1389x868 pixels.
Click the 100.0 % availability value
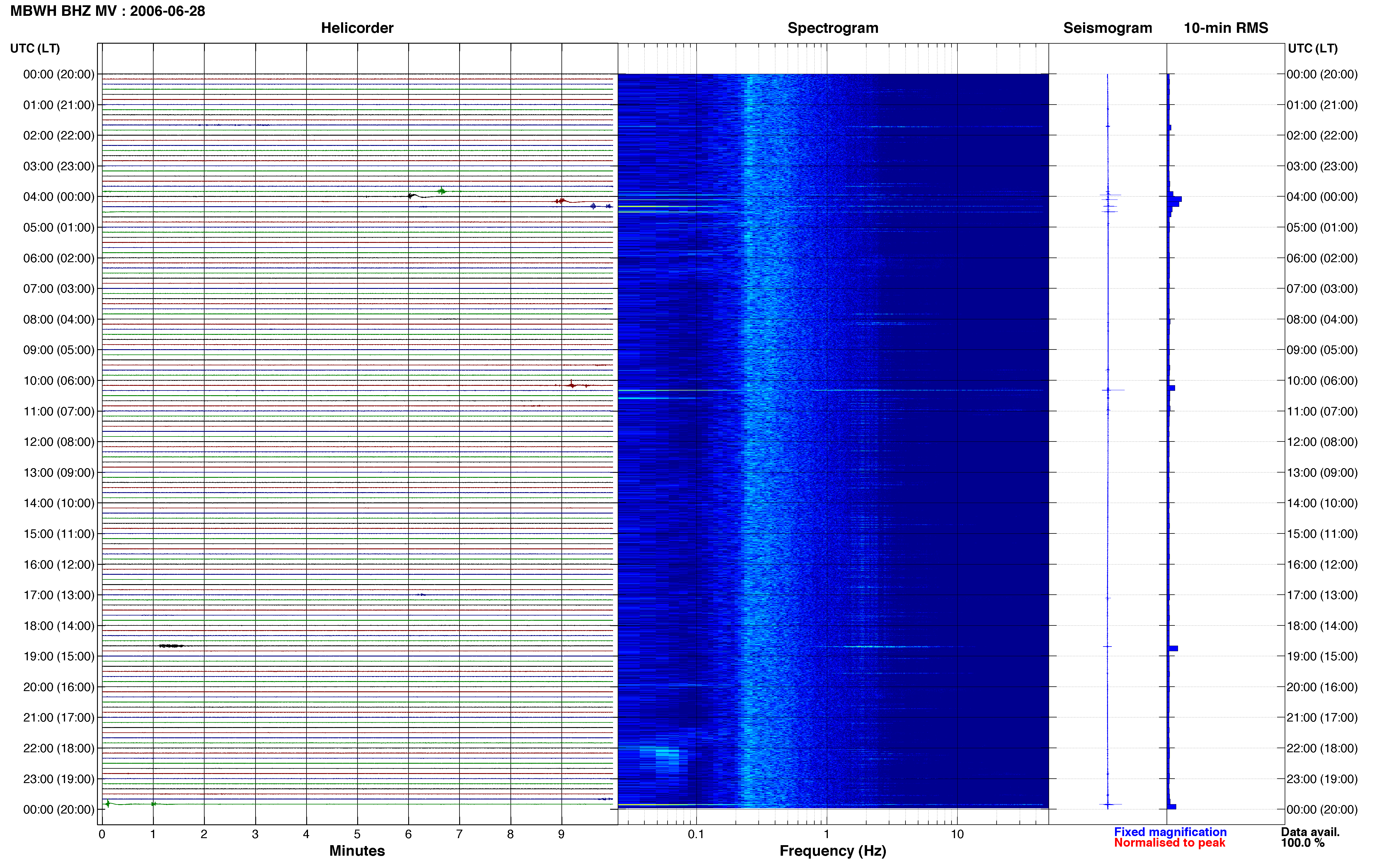coord(1302,843)
